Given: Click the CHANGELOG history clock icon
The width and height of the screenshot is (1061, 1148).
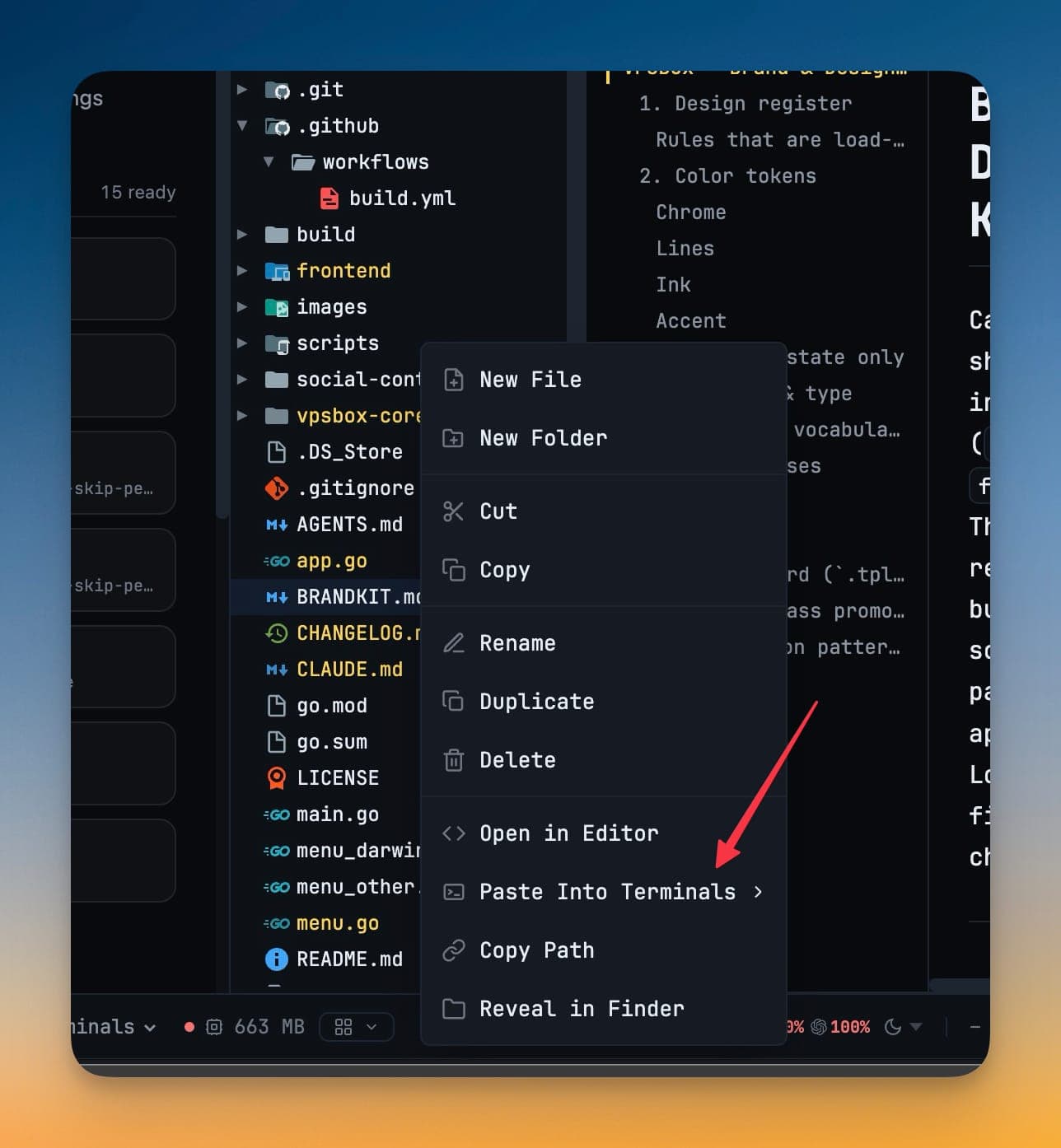Looking at the screenshot, I should click(277, 633).
